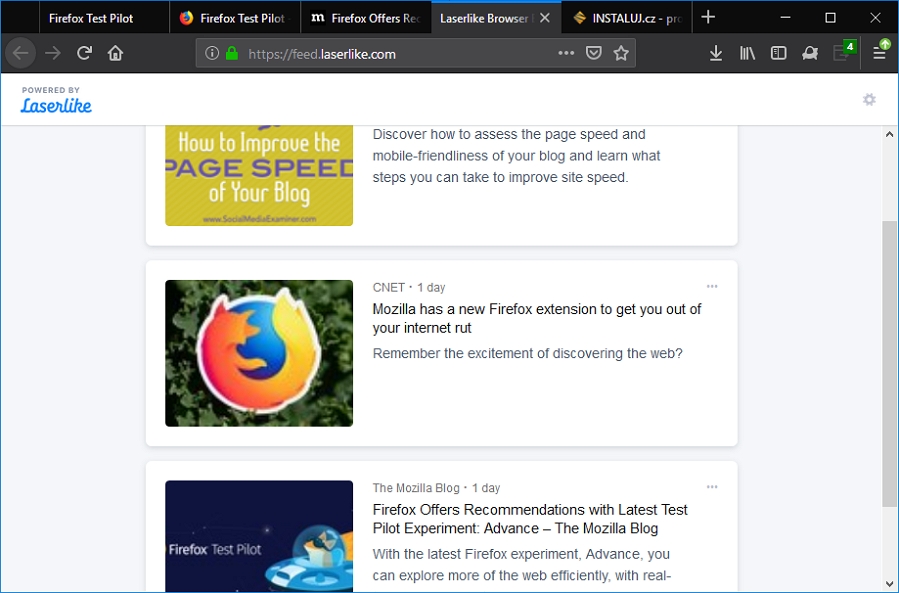899x593 pixels.
Task: Open the Firefox hamburger menu
Action: [x=879, y=53]
